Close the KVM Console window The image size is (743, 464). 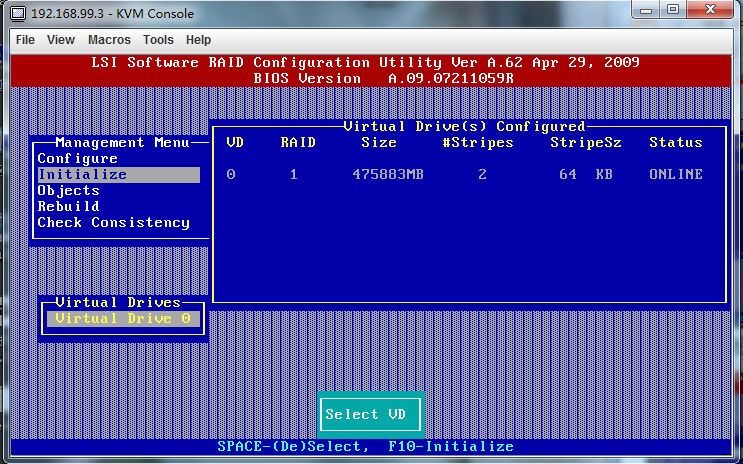coord(710,9)
